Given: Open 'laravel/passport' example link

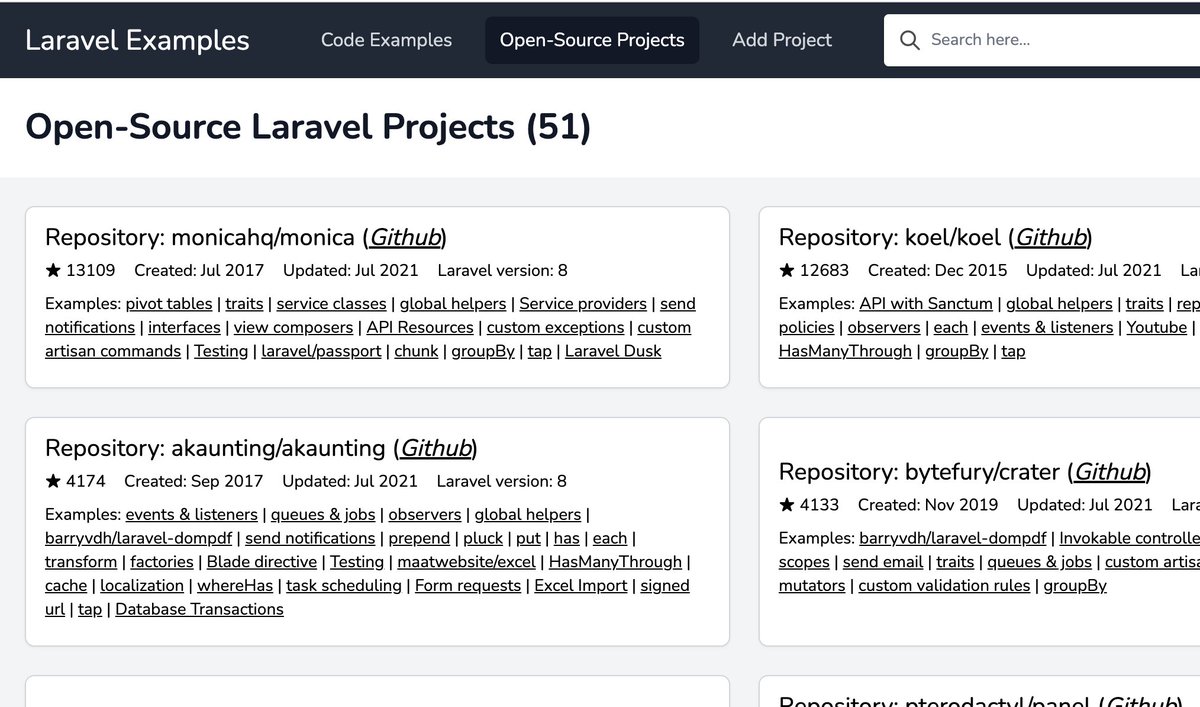Looking at the screenshot, I should click(321, 352).
